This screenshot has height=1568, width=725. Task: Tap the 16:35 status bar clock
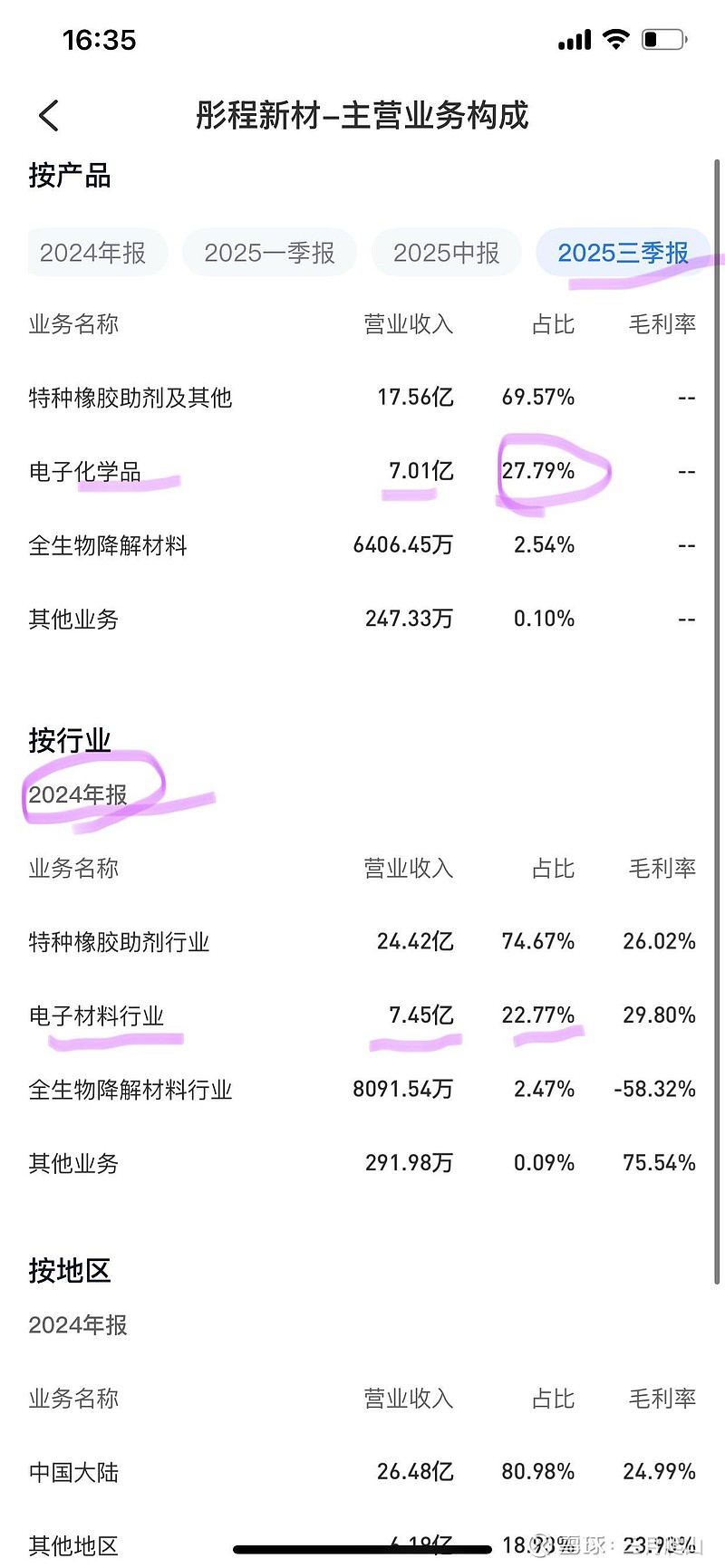click(x=99, y=40)
